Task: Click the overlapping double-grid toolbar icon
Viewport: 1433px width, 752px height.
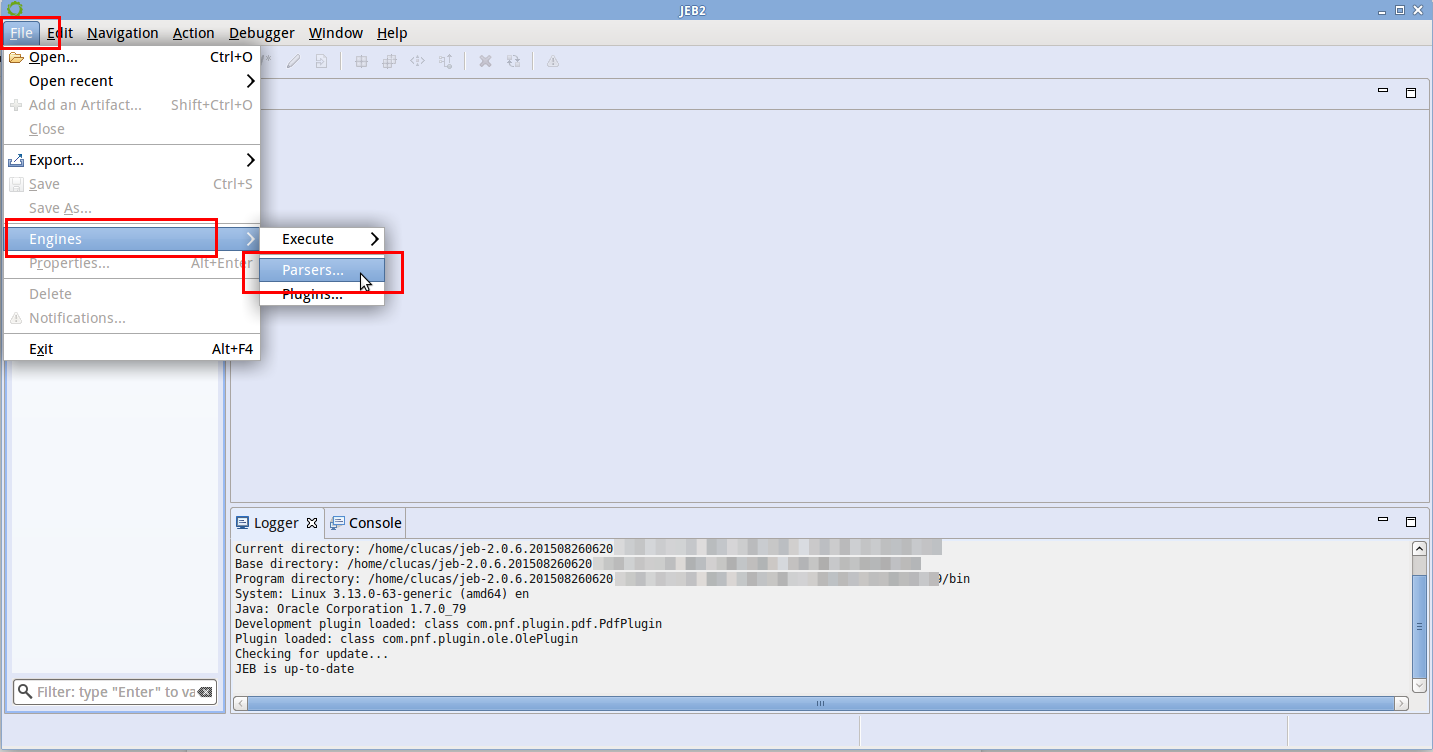Action: click(x=390, y=61)
